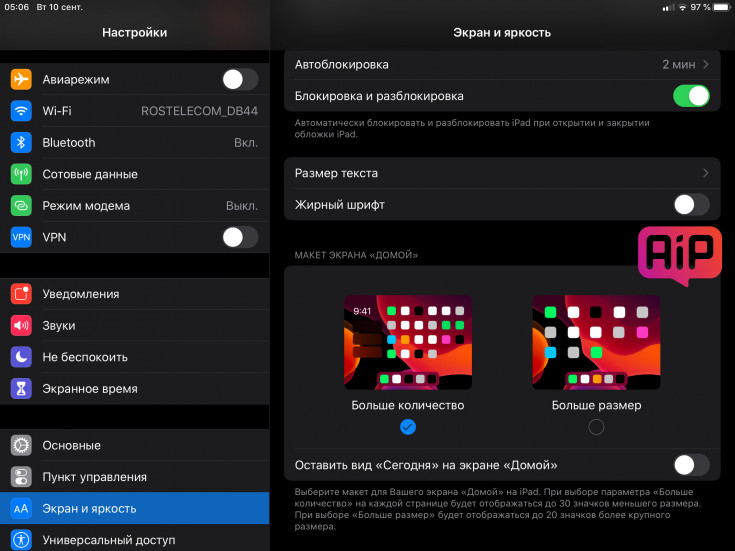This screenshot has height=551, width=735.
Task: Tap the Сотовые данные antenna icon
Action: point(21,174)
